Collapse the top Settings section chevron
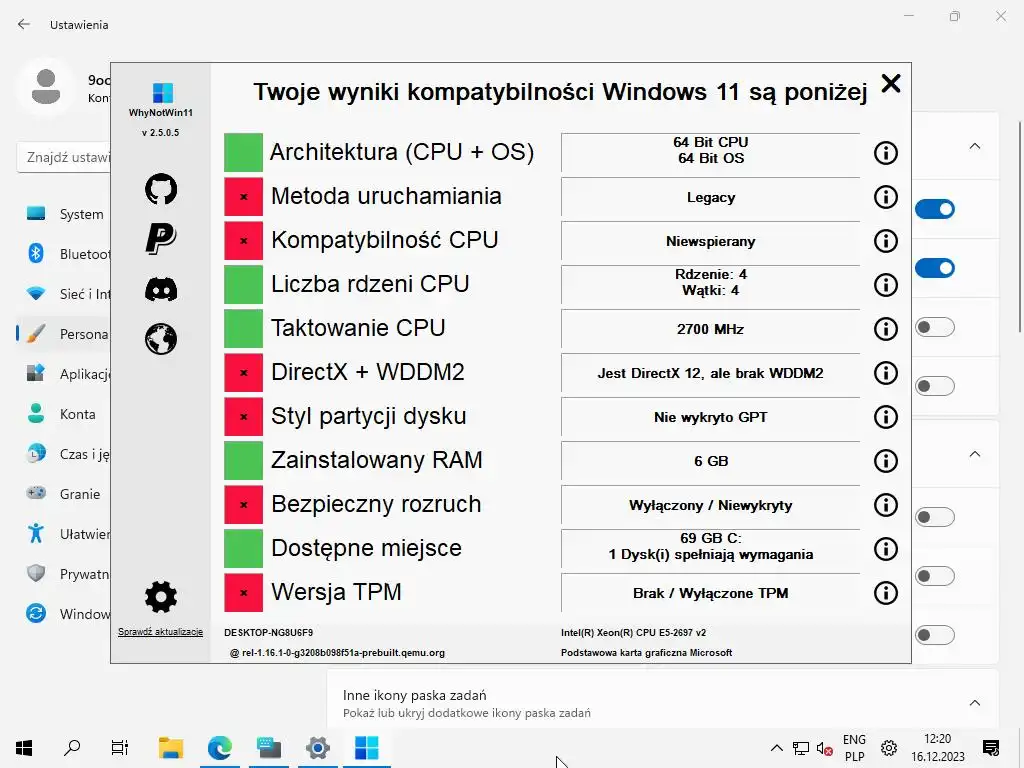Screen dimensions: 1024x768 [x=974, y=146]
